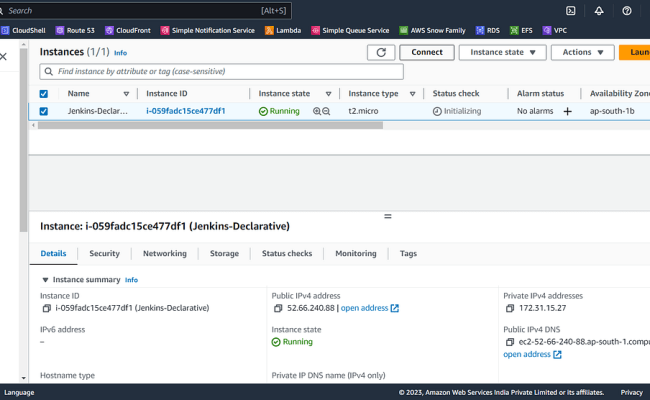The height and width of the screenshot is (400, 650).
Task: Open Simple Notification Service shortcut
Action: click(208, 30)
